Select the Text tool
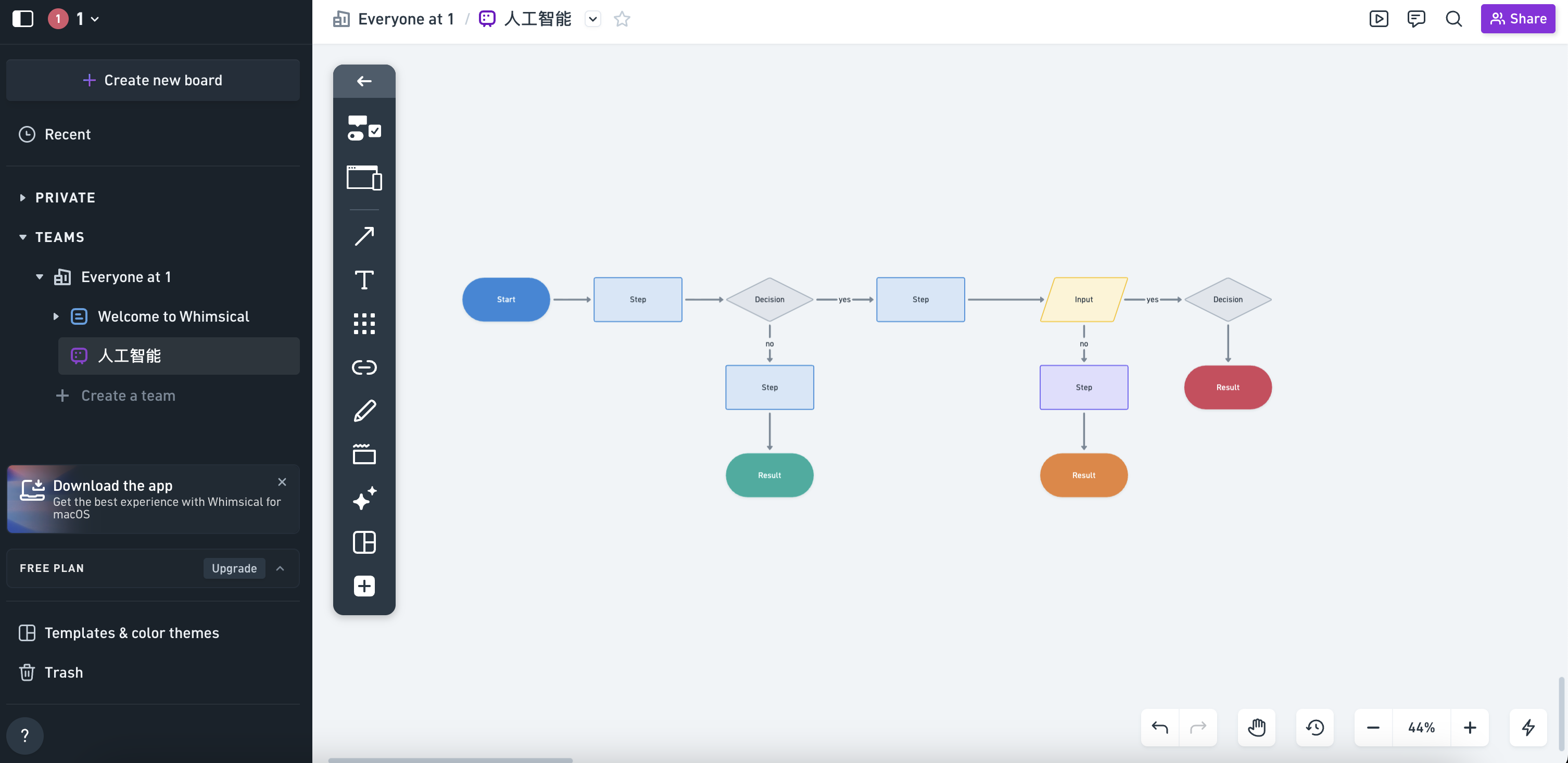This screenshot has width=1568, height=763. tap(364, 280)
